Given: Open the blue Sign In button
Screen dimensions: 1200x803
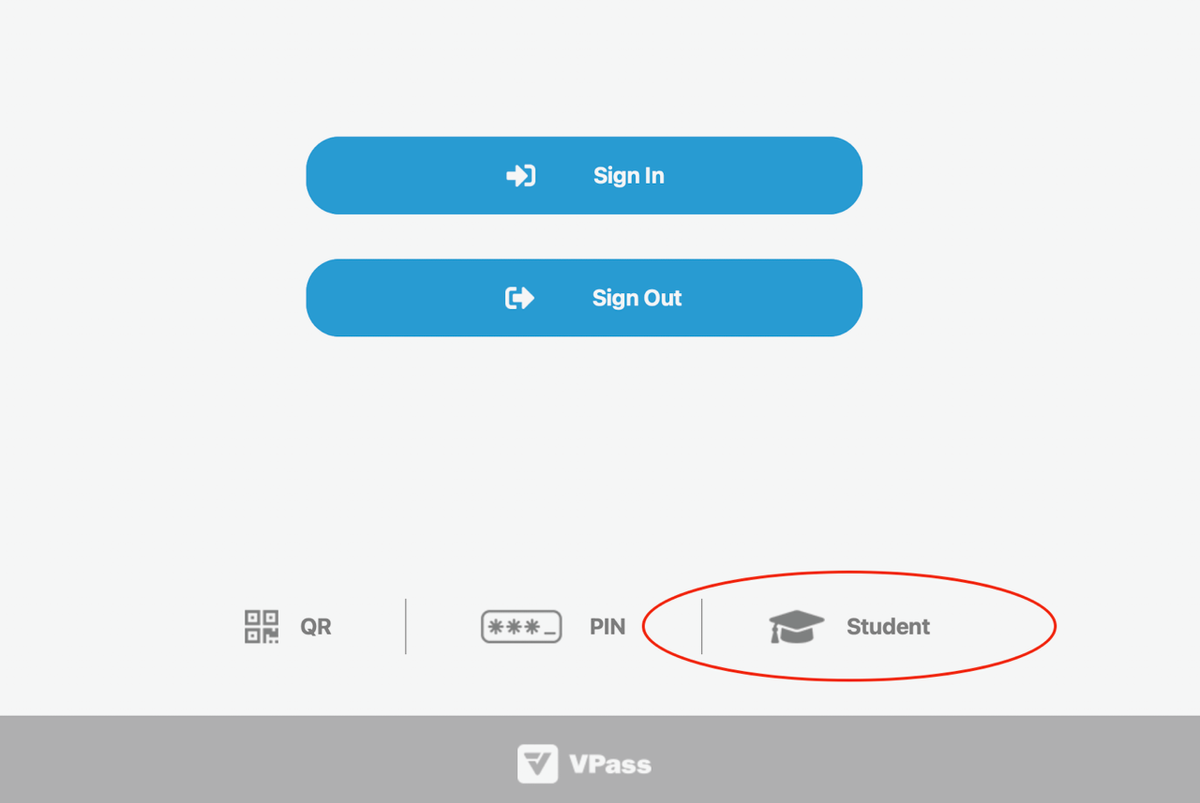Looking at the screenshot, I should tap(584, 176).
